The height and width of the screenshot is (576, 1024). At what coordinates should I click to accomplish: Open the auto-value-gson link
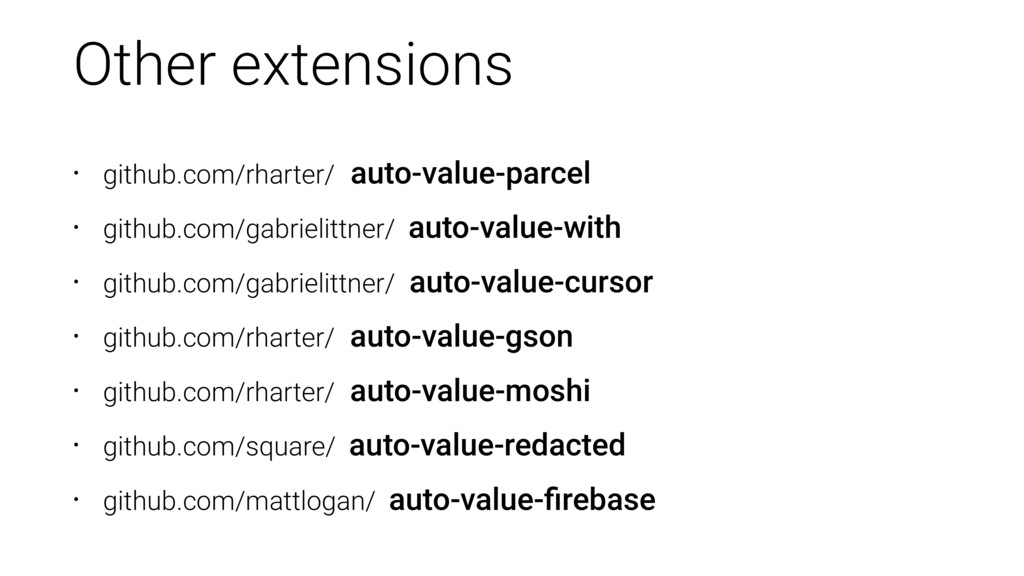[461, 338]
